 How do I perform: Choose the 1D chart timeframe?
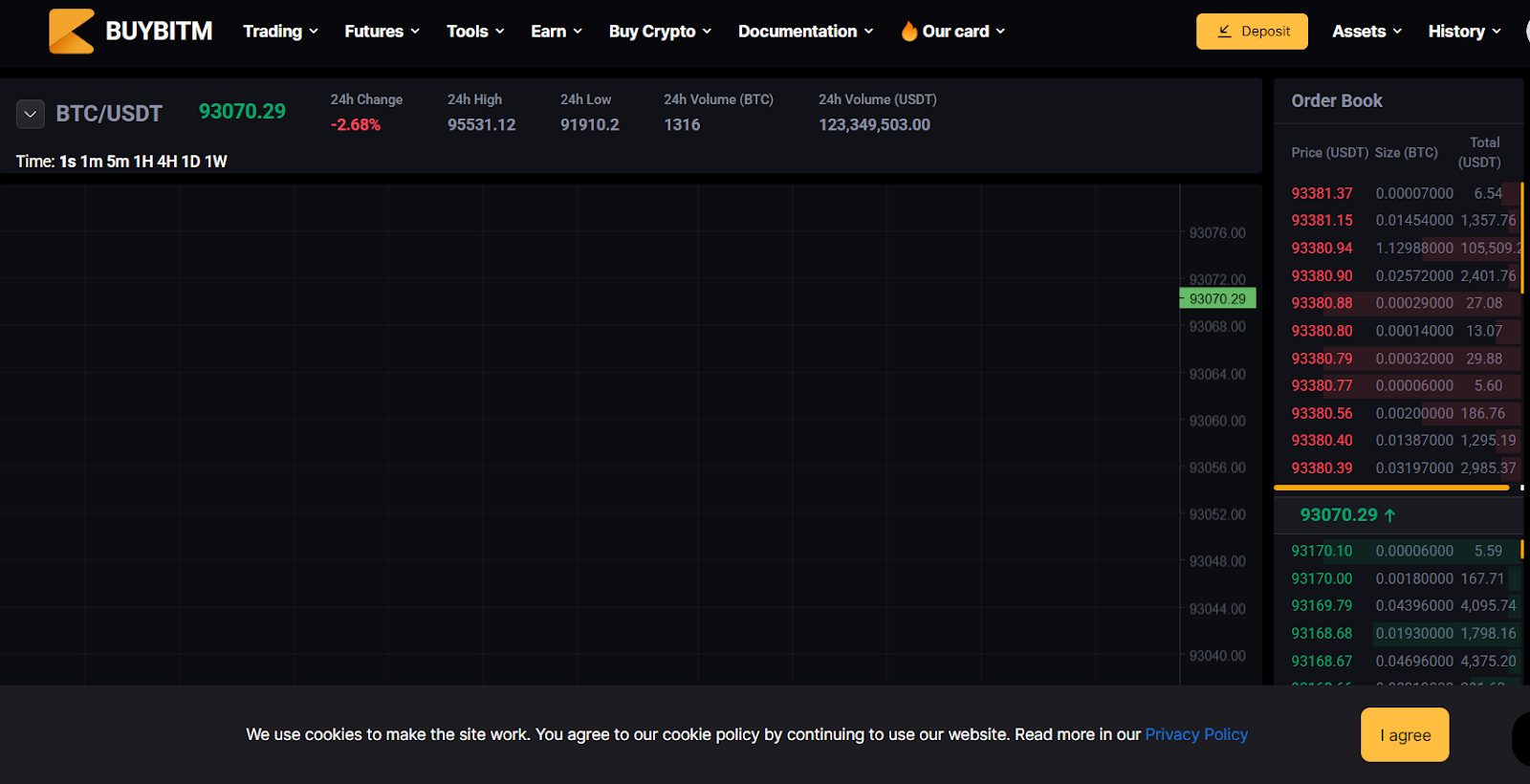(x=191, y=162)
